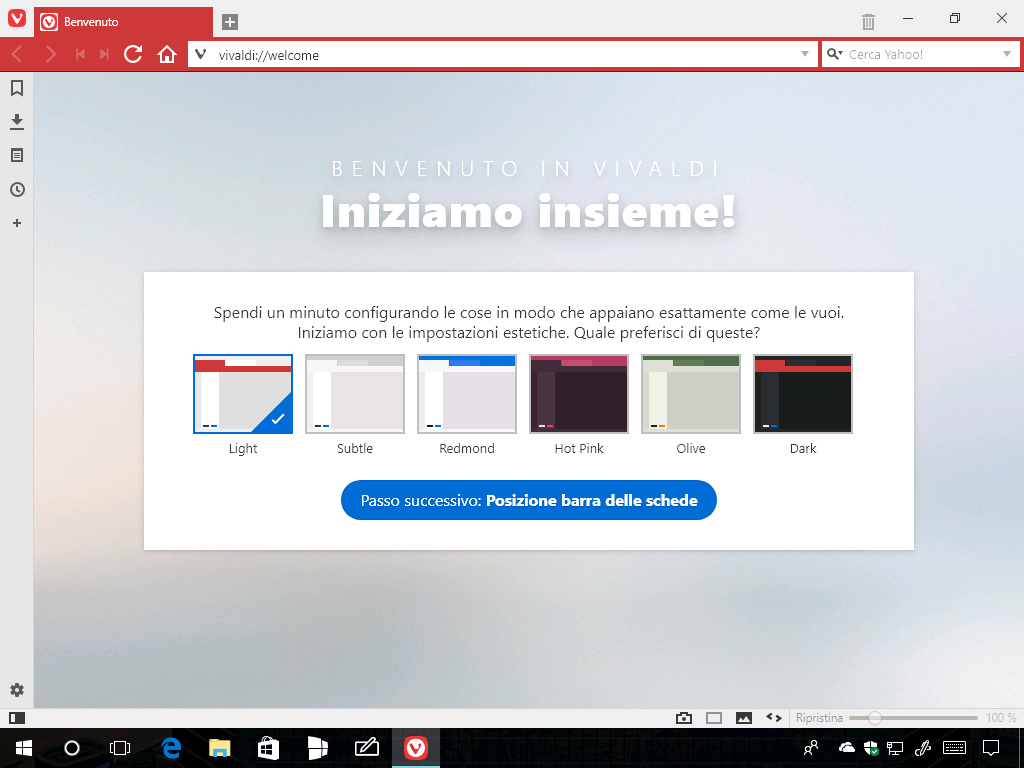Expand the address bar history dropdown
This screenshot has height=768, width=1024.
pyautogui.click(x=805, y=54)
